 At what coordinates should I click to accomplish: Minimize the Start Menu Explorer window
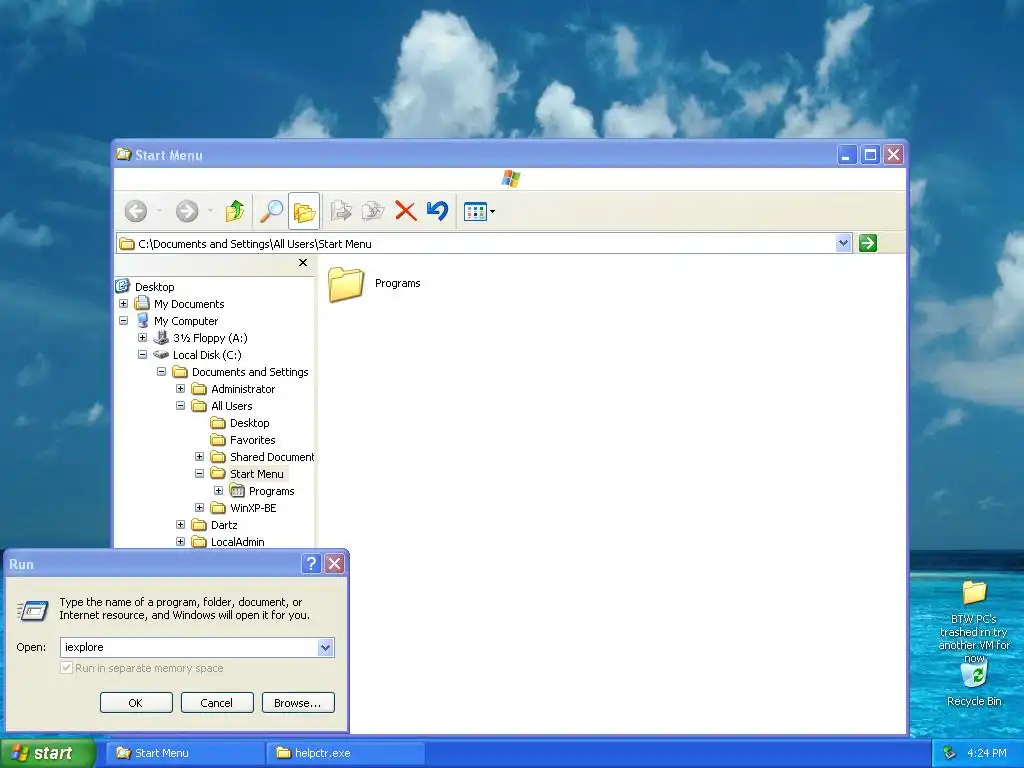pyautogui.click(x=847, y=155)
